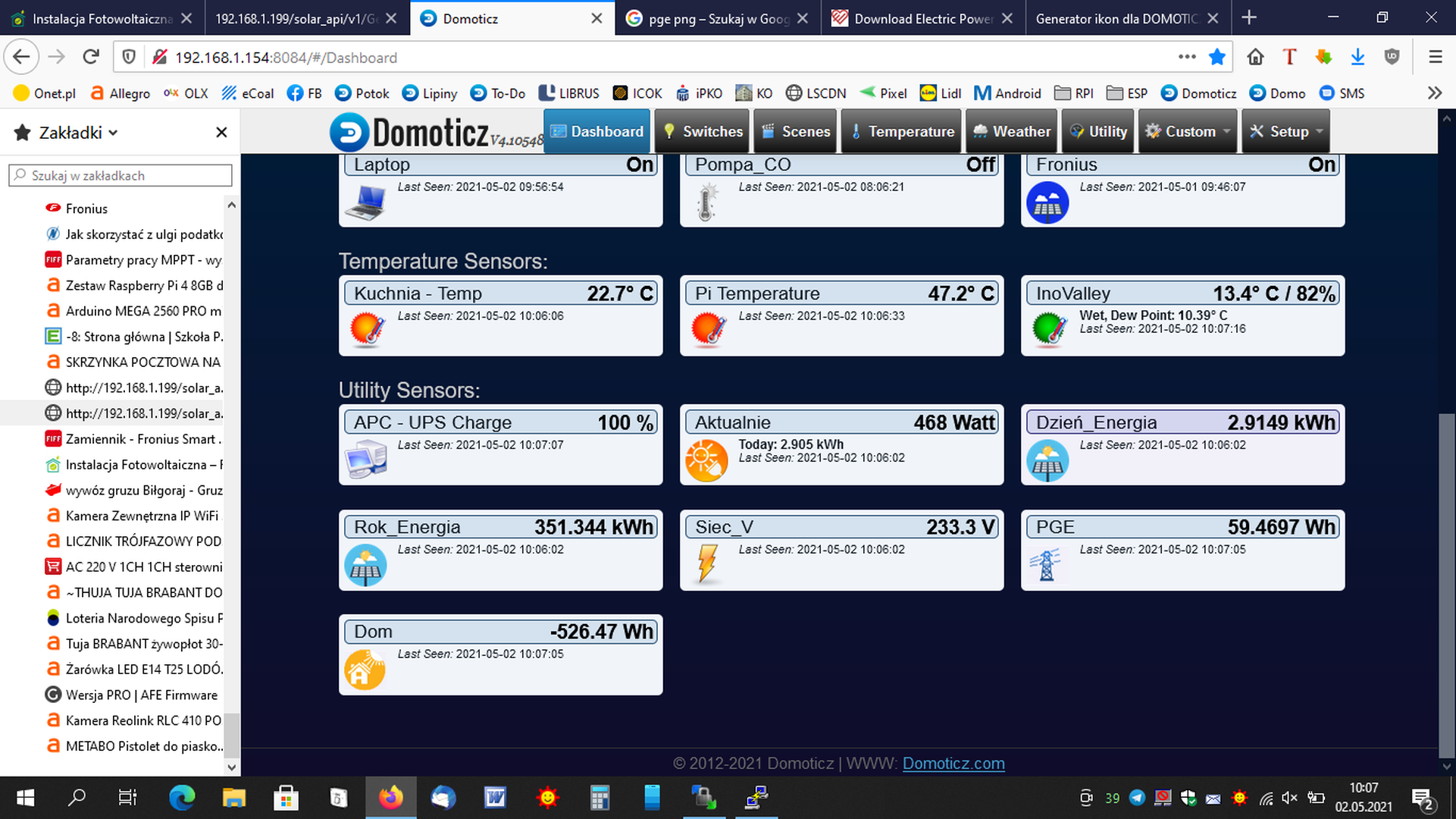
Task: Open the InoValley green temperature icon
Action: [1049, 330]
